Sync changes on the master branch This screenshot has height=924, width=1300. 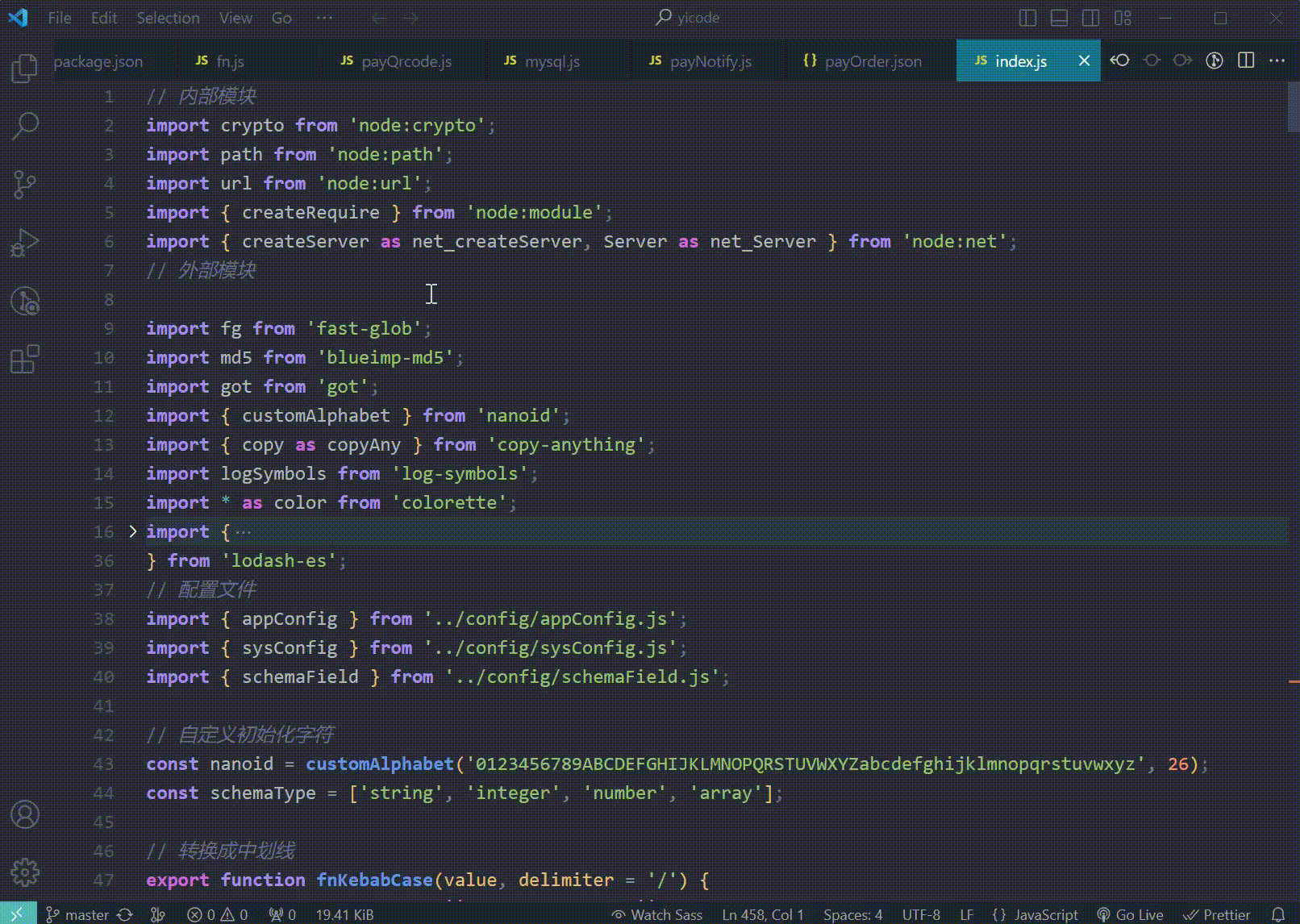coord(125,914)
